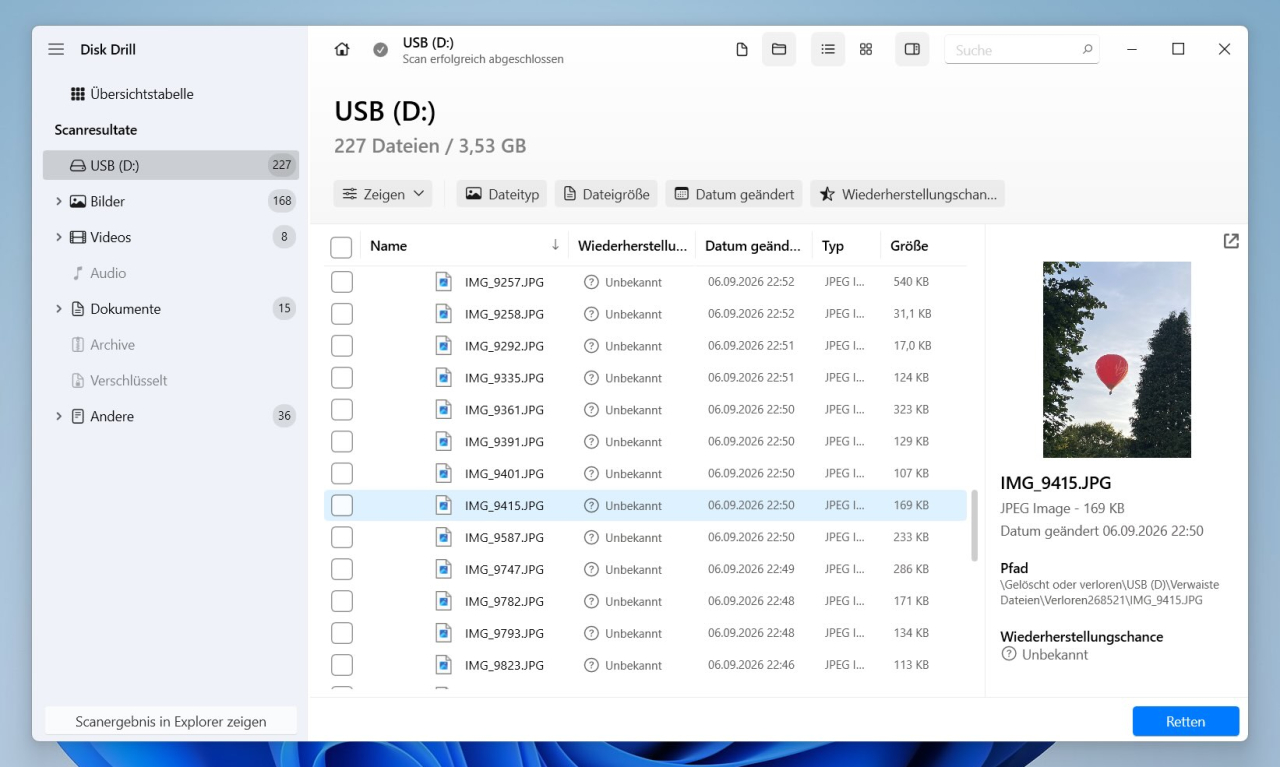Viewport: 1280px width, 767px height.
Task: Open the Wiederherstellungschancen filter
Action: pyautogui.click(x=908, y=194)
